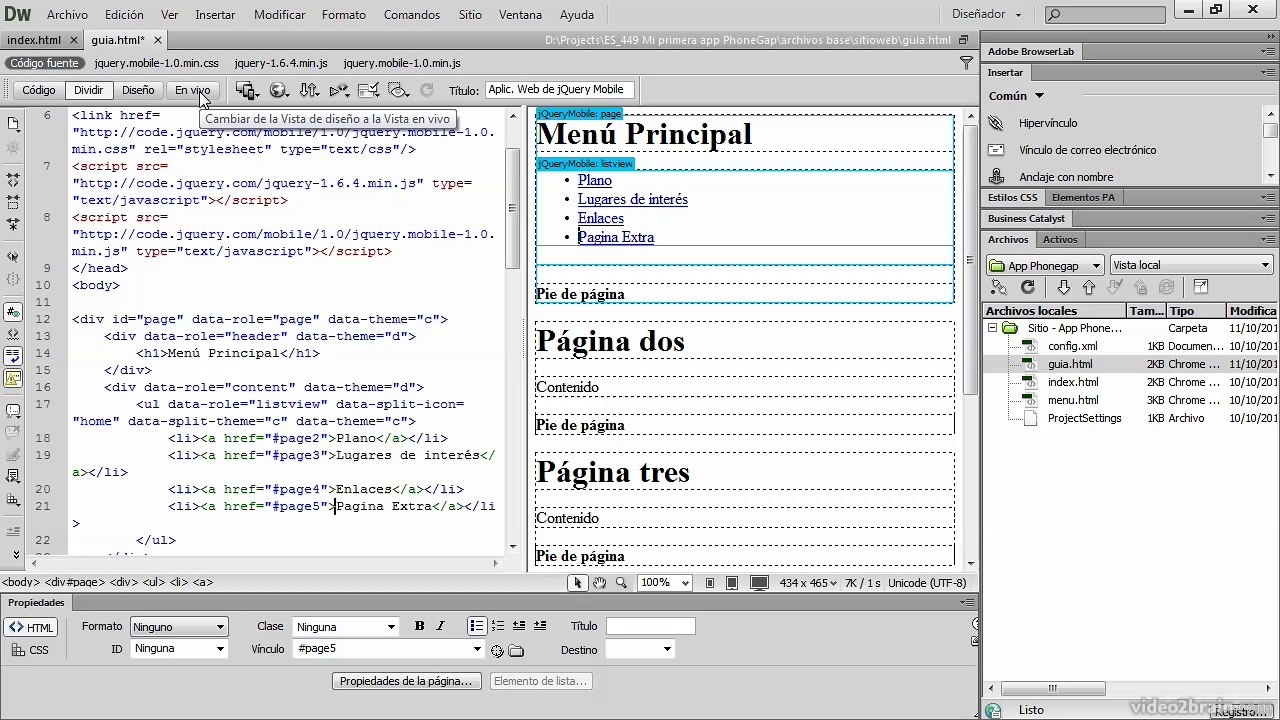
Task: Toggle ordered list button in Propiedades
Action: pyautogui.click(x=498, y=626)
